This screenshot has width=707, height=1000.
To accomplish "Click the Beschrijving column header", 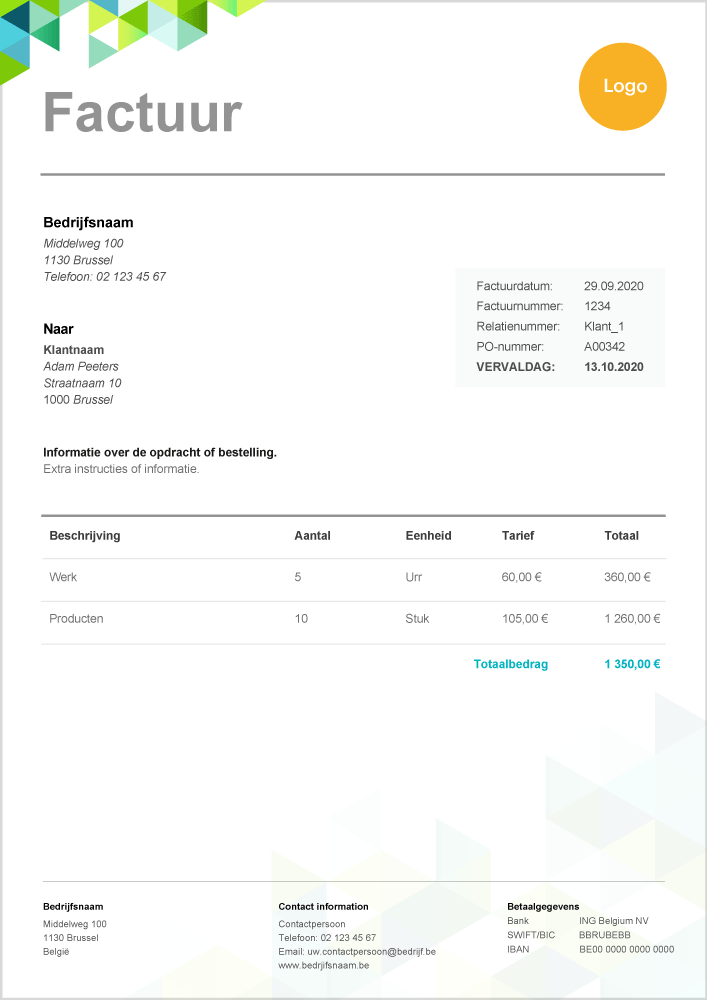I will (x=85, y=536).
